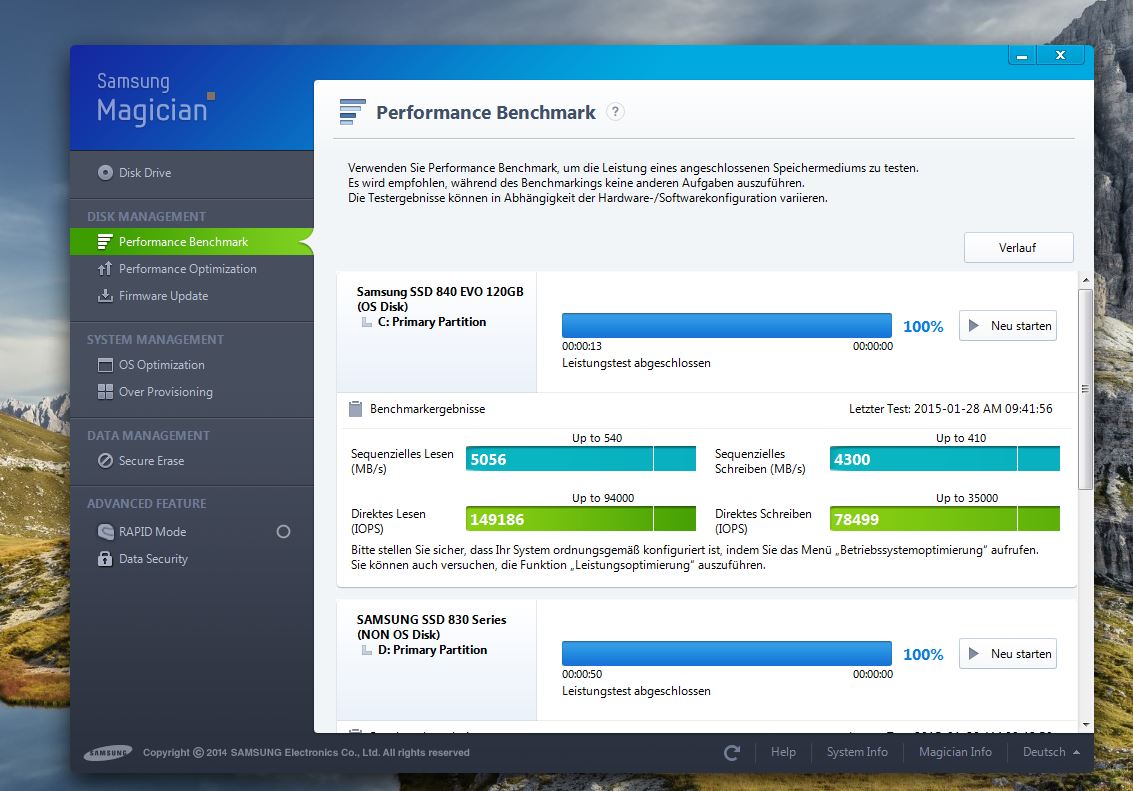Screen dimensions: 1133x791
Task: Click the SSD 830 benchmark progress bar
Action: click(x=727, y=653)
